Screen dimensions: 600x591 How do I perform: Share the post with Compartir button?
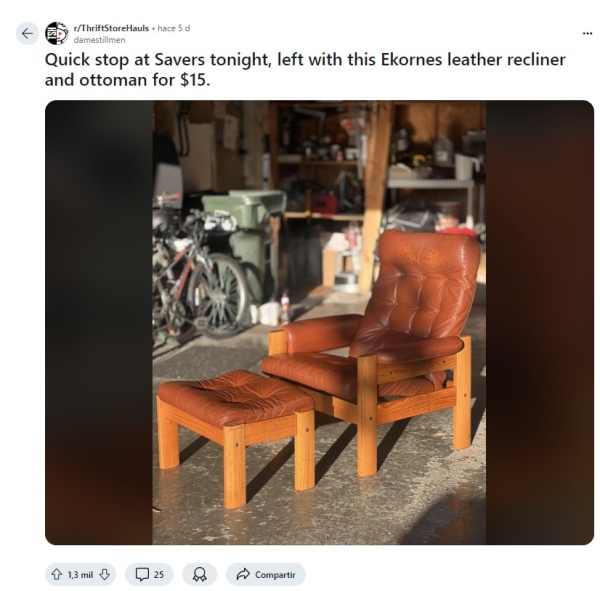coord(266,575)
